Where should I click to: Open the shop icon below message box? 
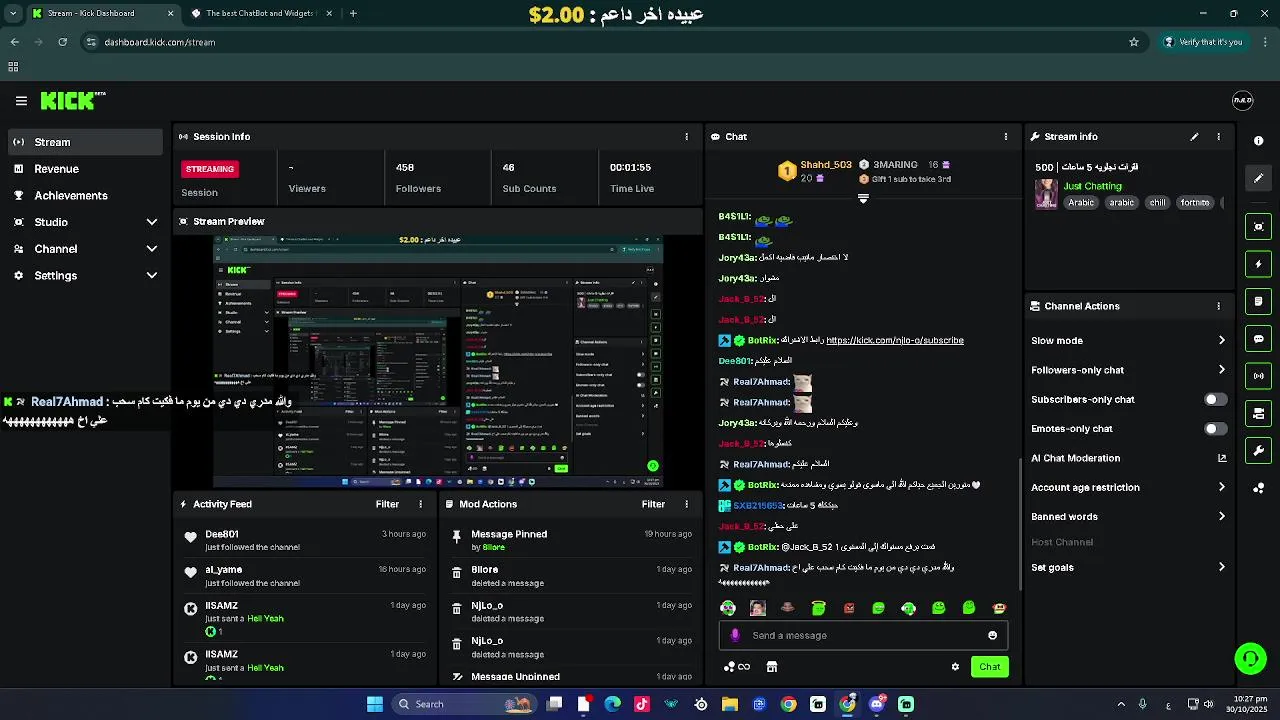coord(772,667)
